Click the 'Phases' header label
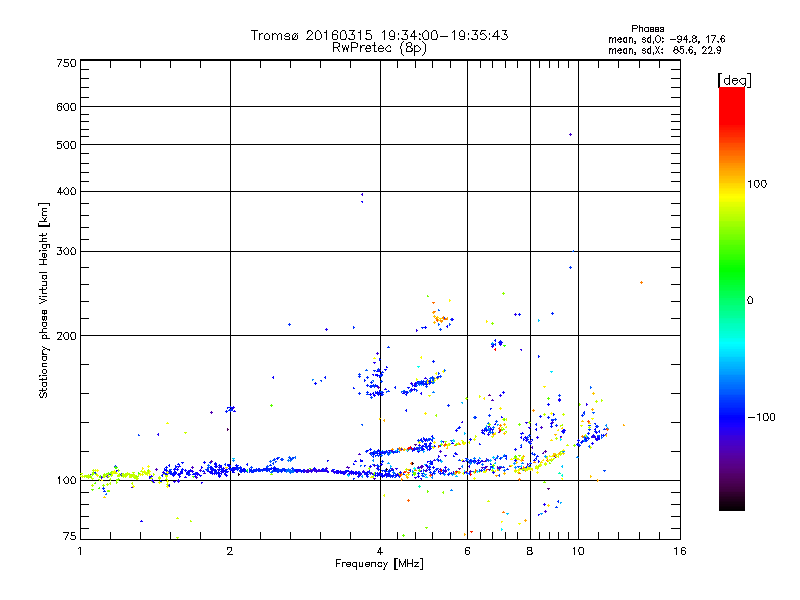 point(647,29)
